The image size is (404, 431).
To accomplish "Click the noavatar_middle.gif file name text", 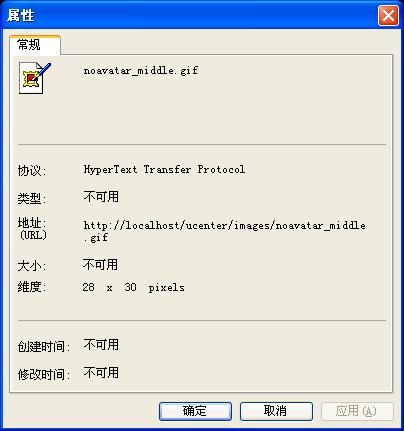I will (141, 71).
